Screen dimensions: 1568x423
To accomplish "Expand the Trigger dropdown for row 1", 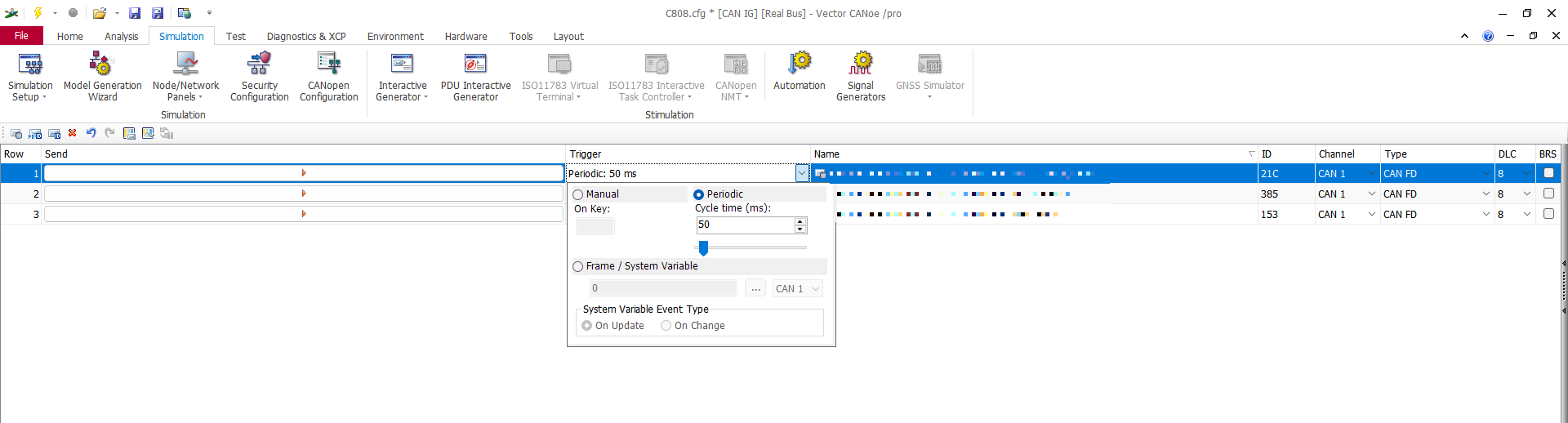I will pyautogui.click(x=801, y=173).
